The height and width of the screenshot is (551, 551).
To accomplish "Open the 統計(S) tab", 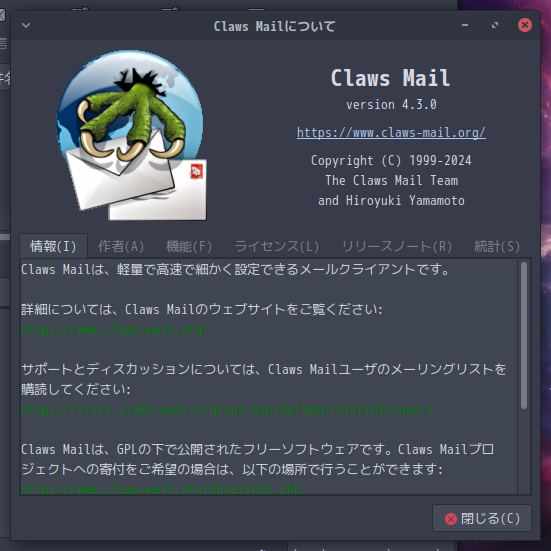I will coord(497,246).
